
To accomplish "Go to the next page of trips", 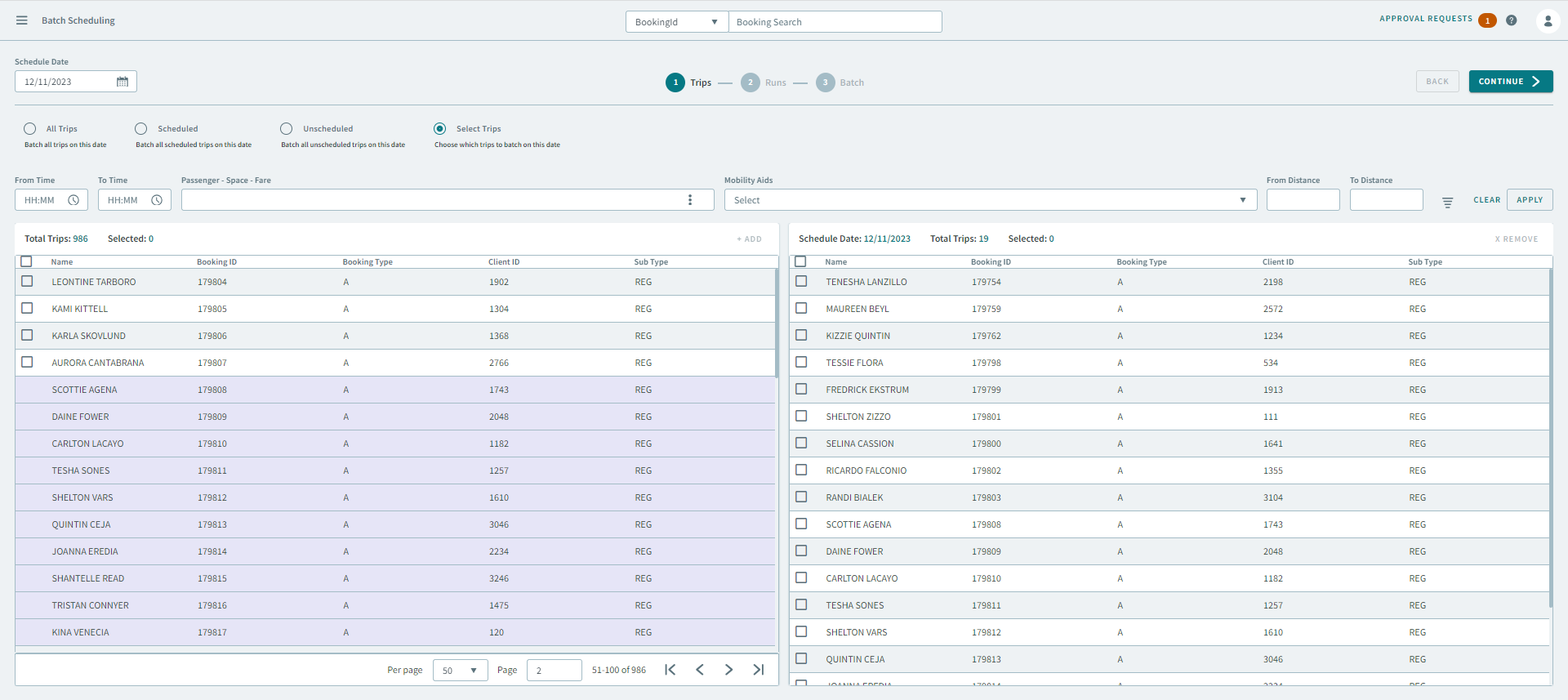I will (x=728, y=670).
